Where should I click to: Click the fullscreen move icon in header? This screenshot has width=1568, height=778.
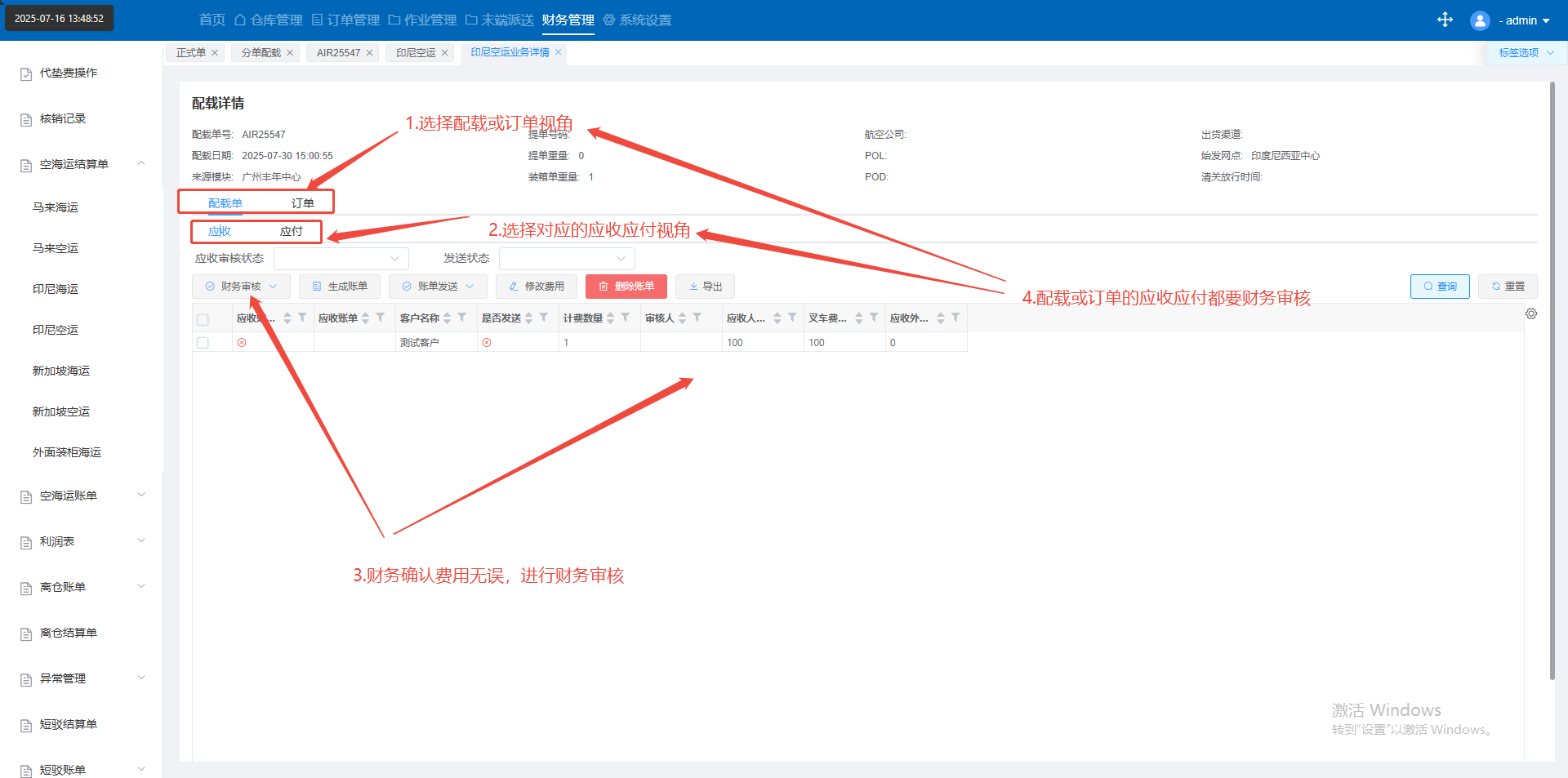click(1445, 20)
